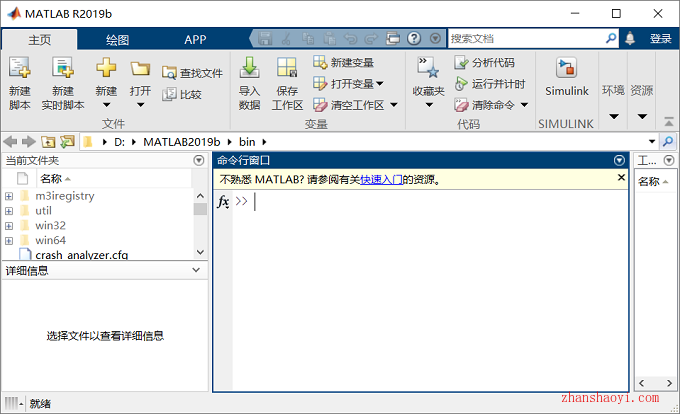Click the back arrow in address bar

[x=10, y=142]
